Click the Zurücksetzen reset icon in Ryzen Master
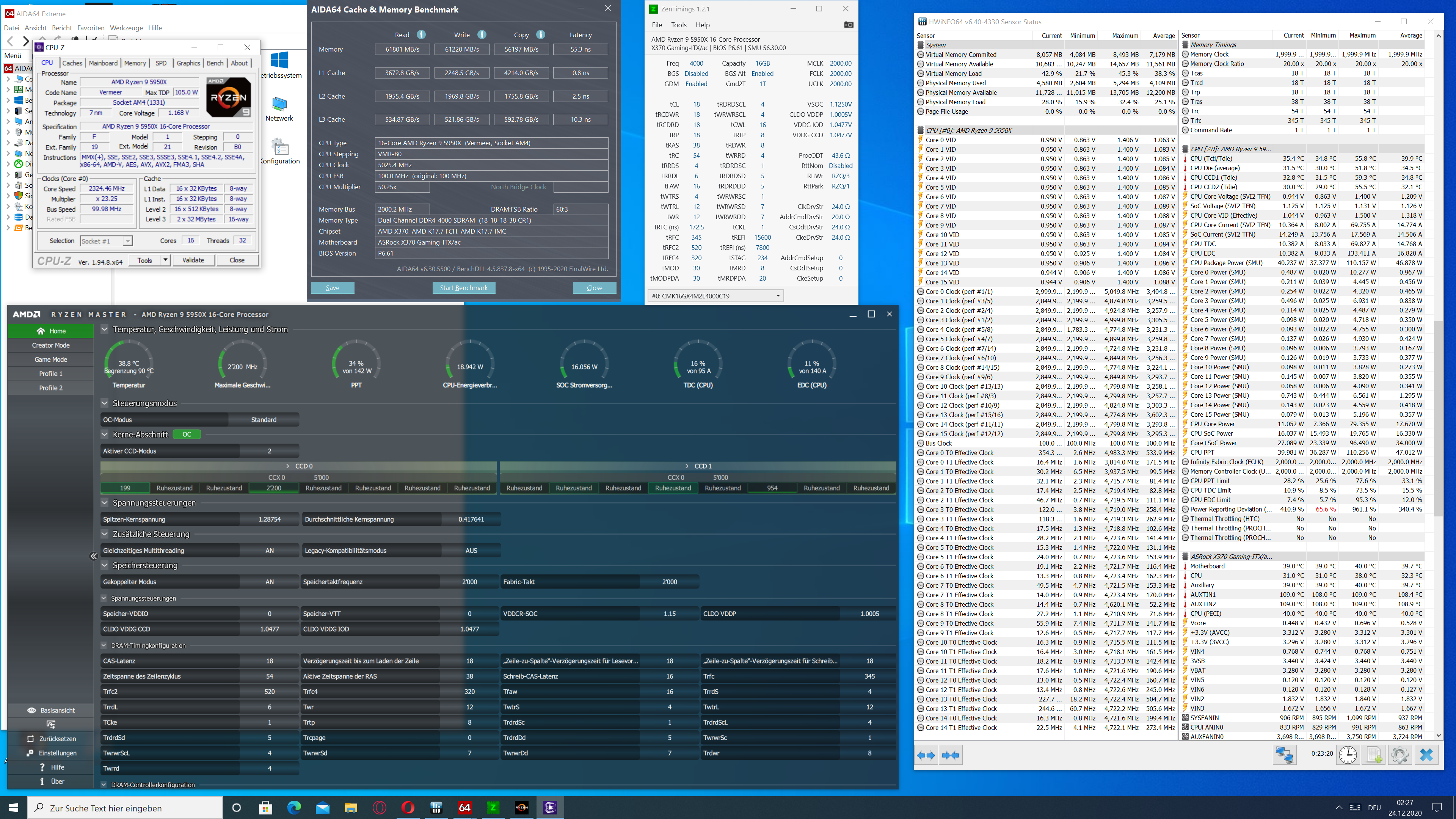 30,739
